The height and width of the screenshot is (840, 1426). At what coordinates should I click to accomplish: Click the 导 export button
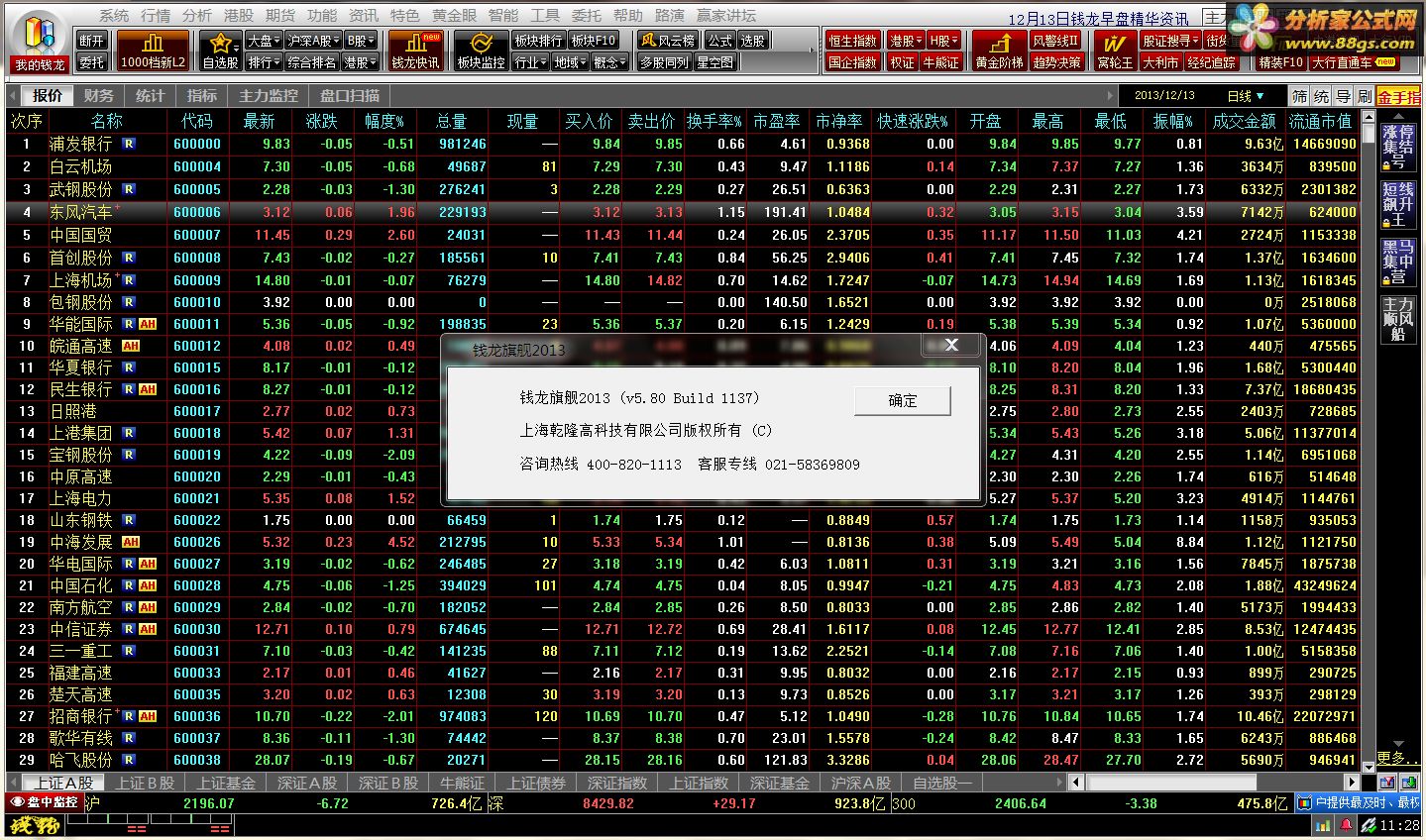coord(1343,96)
